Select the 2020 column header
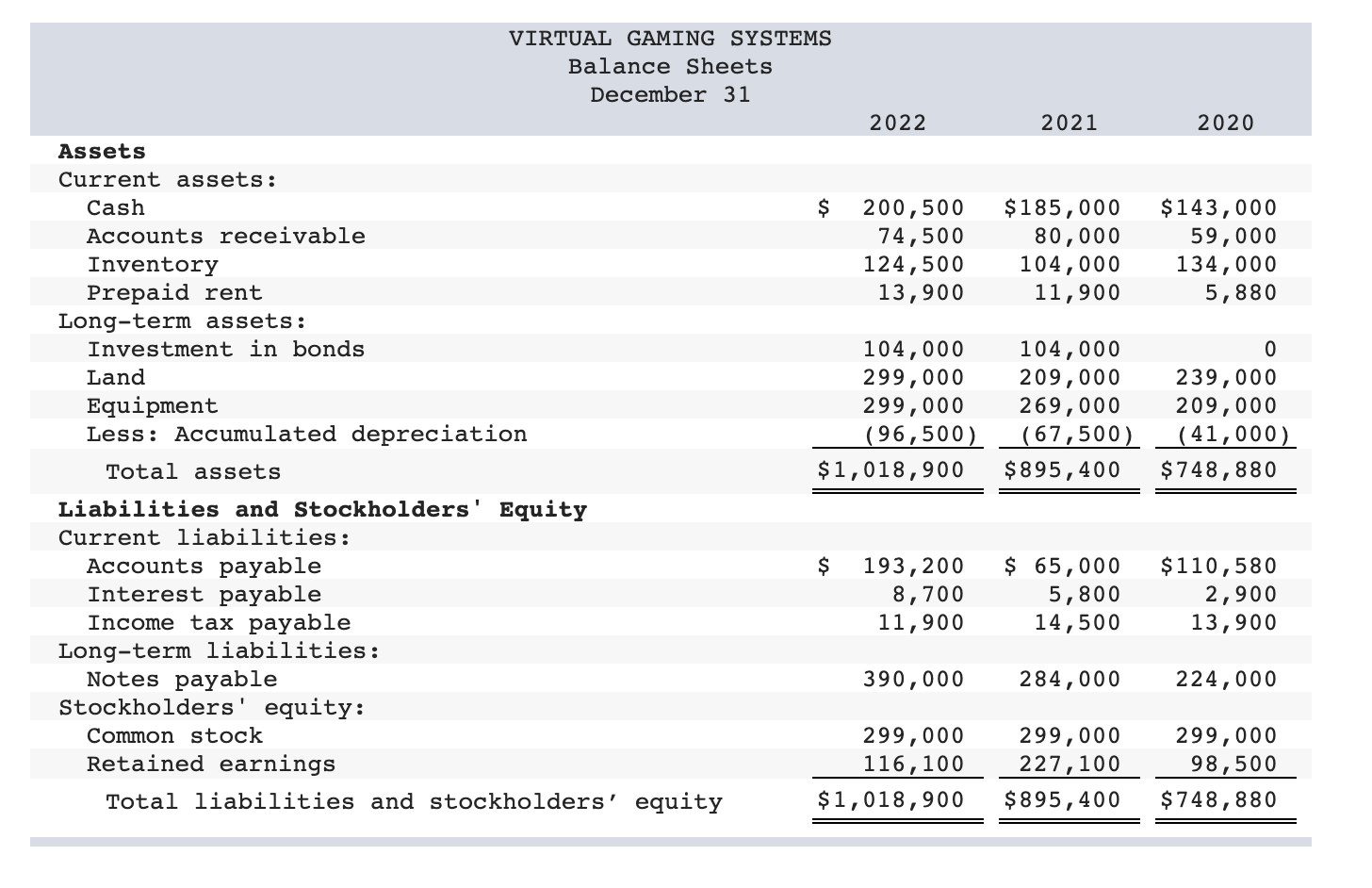Screen dimensions: 1372x888 coord(1226,123)
